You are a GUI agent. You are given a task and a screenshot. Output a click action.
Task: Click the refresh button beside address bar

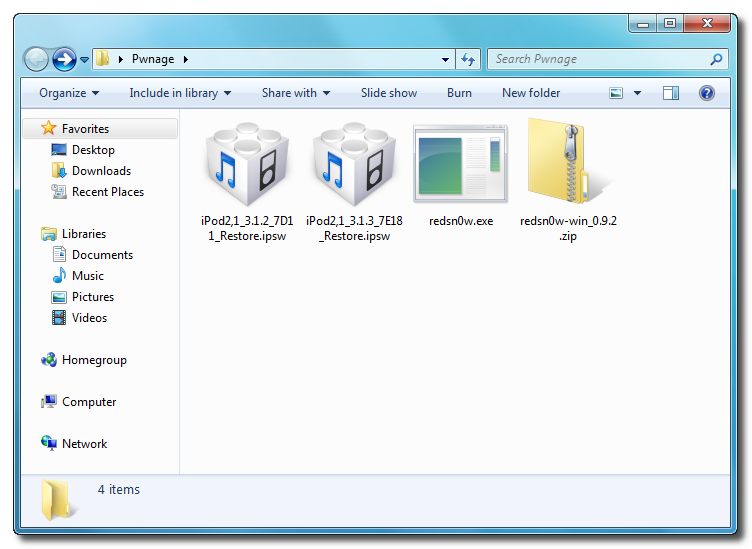pos(468,60)
